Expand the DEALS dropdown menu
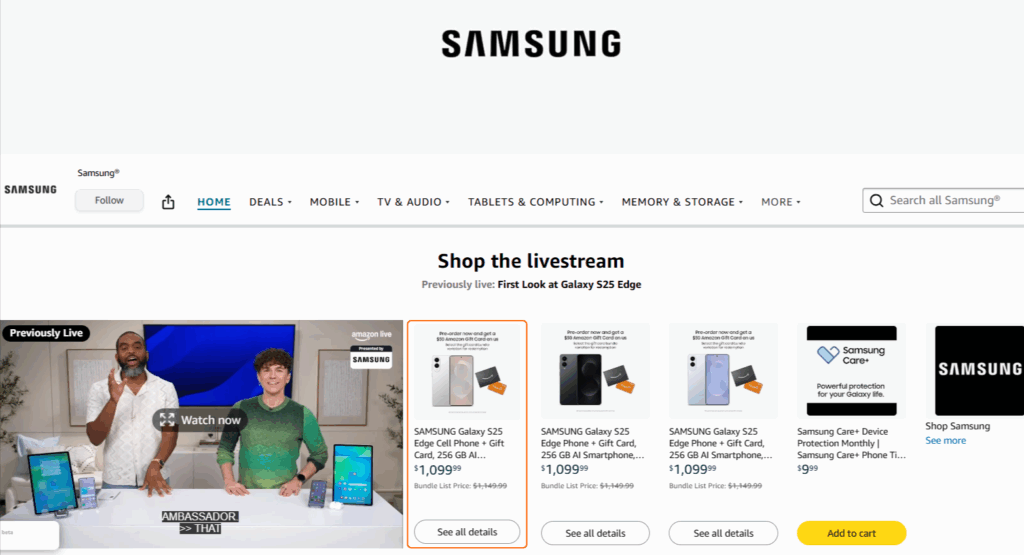 pos(270,202)
